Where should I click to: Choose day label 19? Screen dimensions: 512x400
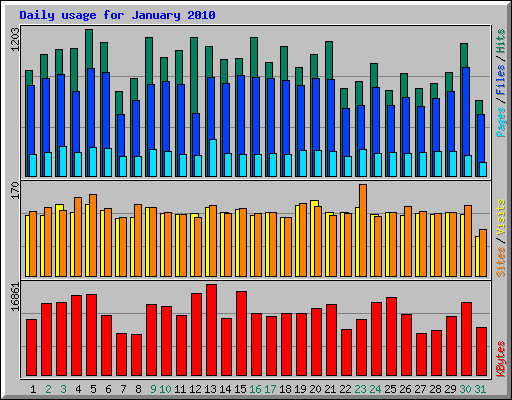pos(300,389)
